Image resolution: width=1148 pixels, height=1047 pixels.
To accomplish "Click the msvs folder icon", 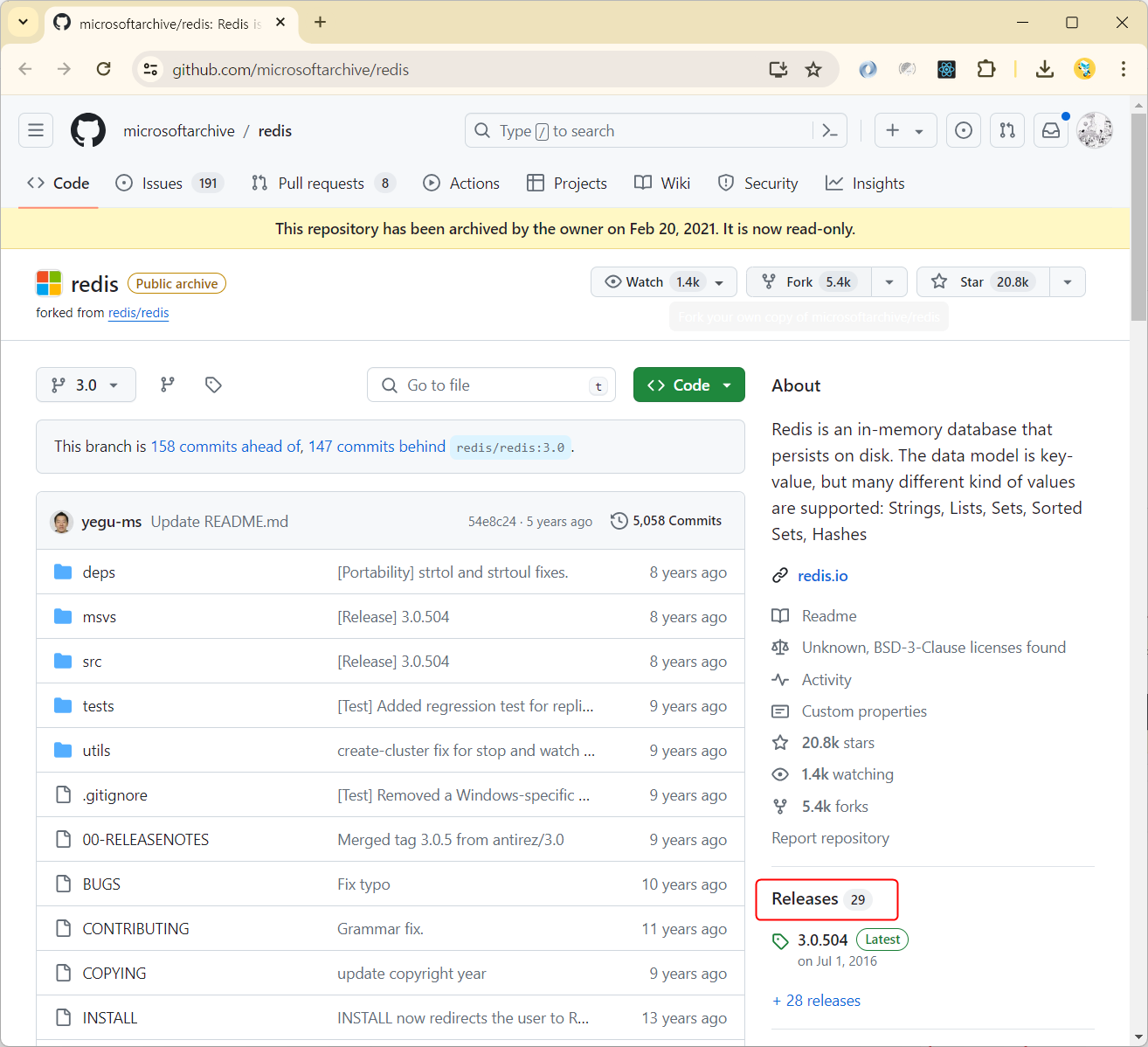I will (x=63, y=616).
